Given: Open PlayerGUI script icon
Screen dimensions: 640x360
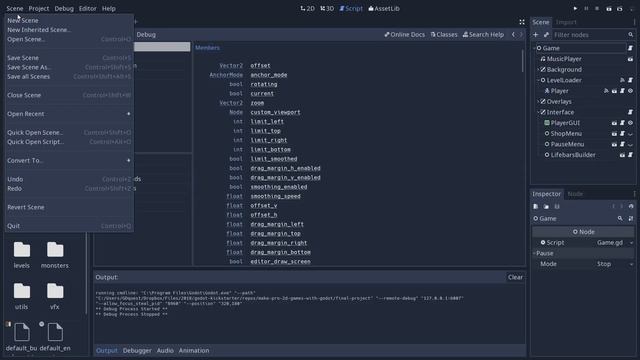Looking at the screenshot, I should [622, 122].
